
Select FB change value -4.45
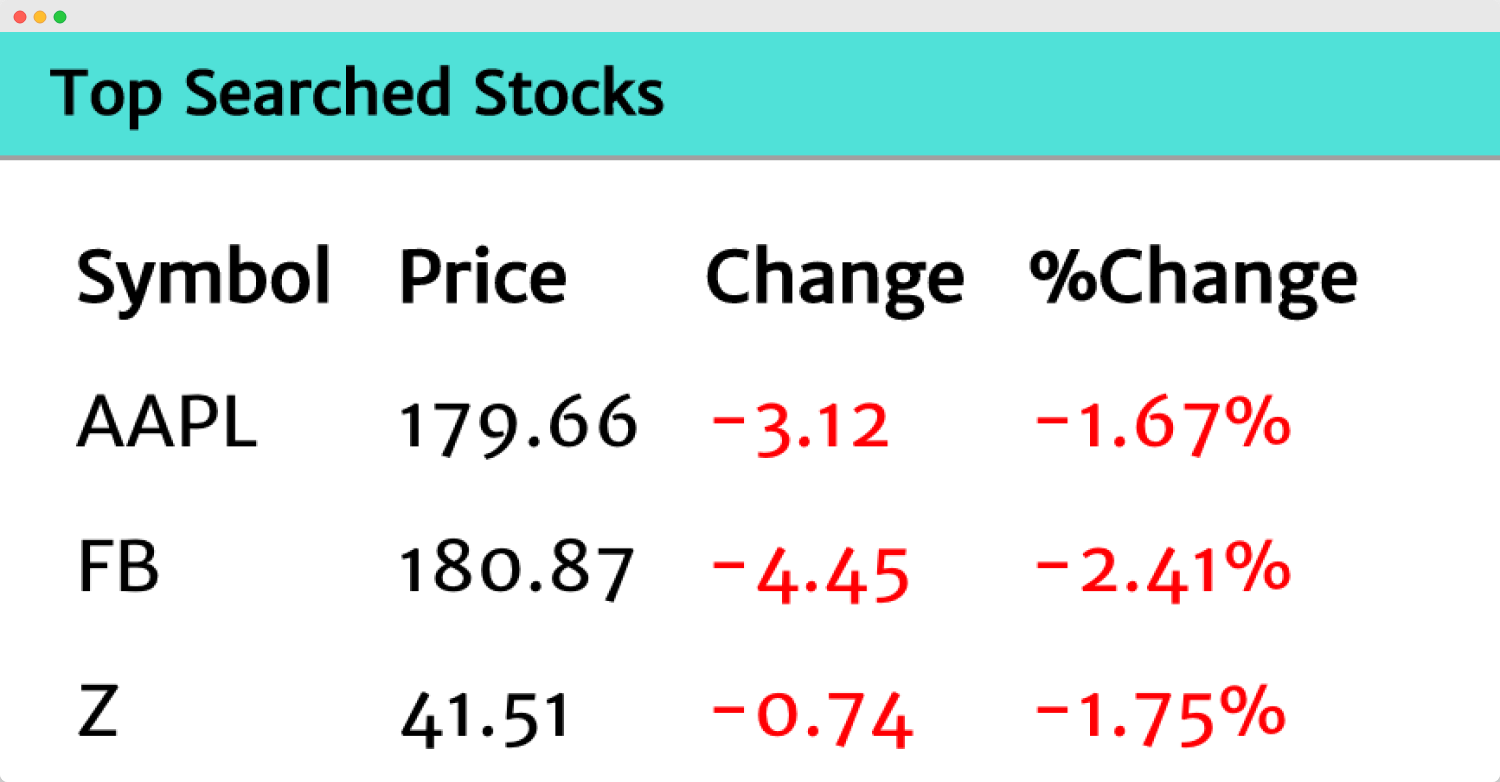810,573
